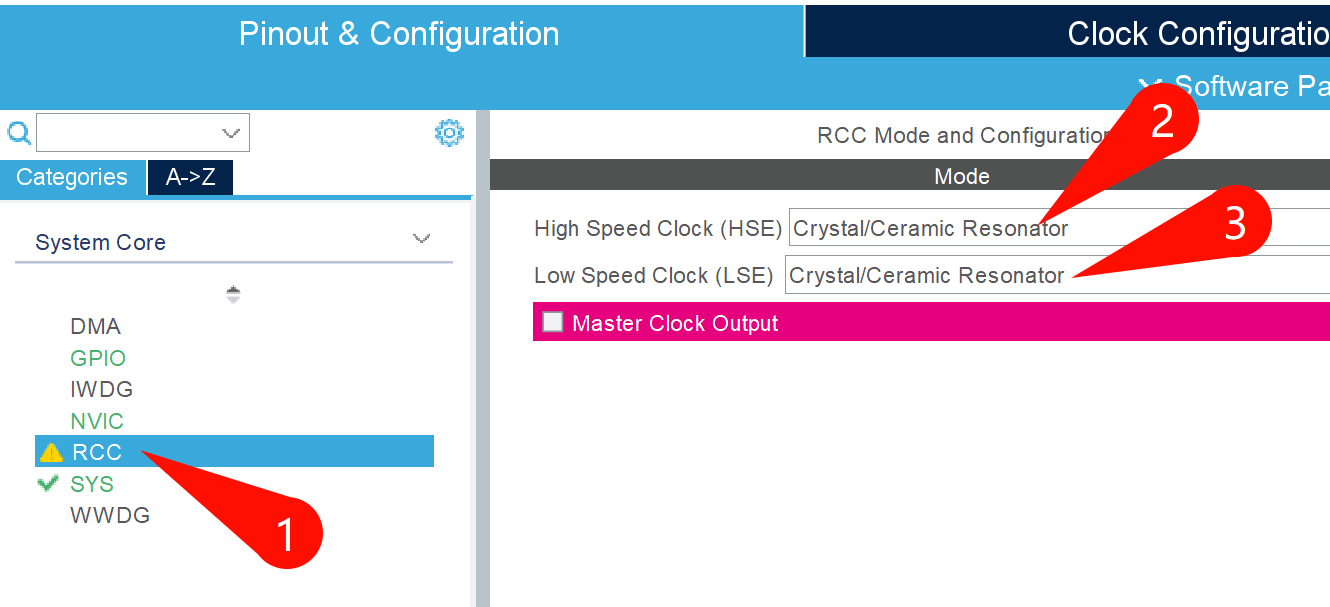The width and height of the screenshot is (1330, 607).
Task: Click the RCC yellow warning icon
Action: (51, 453)
